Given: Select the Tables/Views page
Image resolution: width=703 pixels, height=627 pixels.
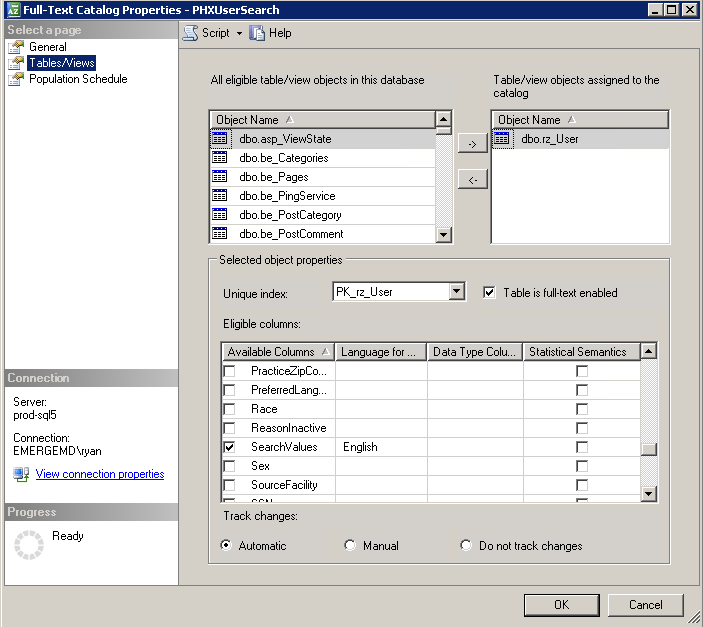Looking at the screenshot, I should [62, 63].
